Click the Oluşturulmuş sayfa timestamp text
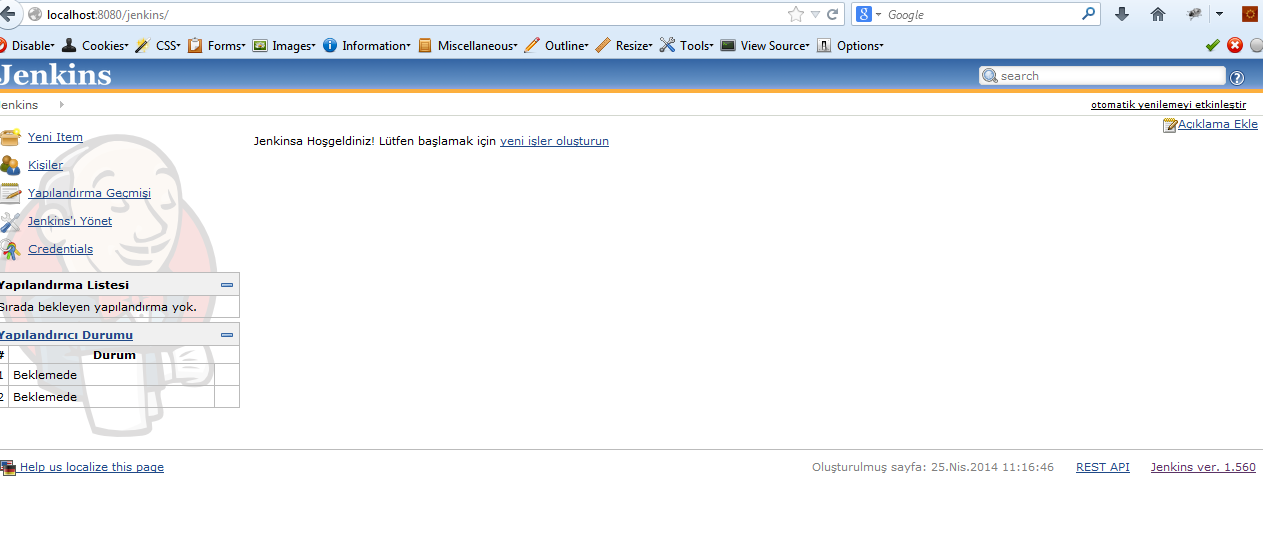 [933, 467]
